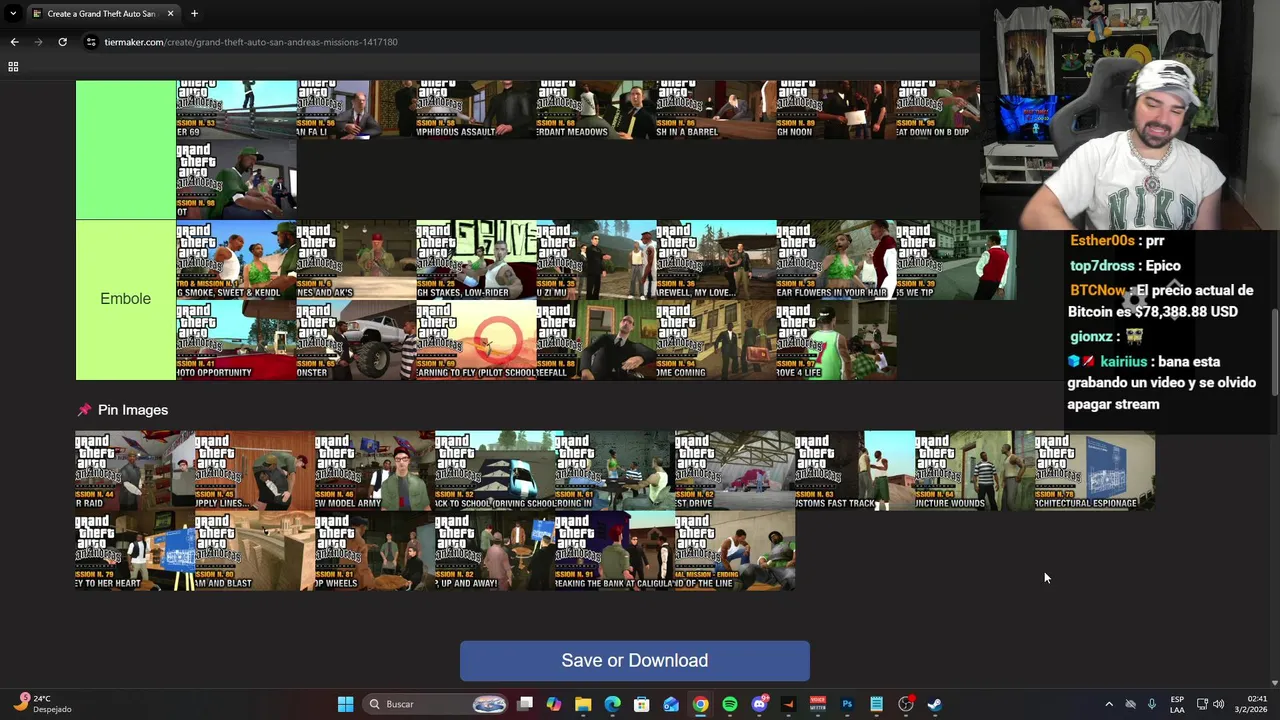Select the Up, Up and Away! thumbnail
Viewport: 1280px width, 720px height.
[x=495, y=550]
